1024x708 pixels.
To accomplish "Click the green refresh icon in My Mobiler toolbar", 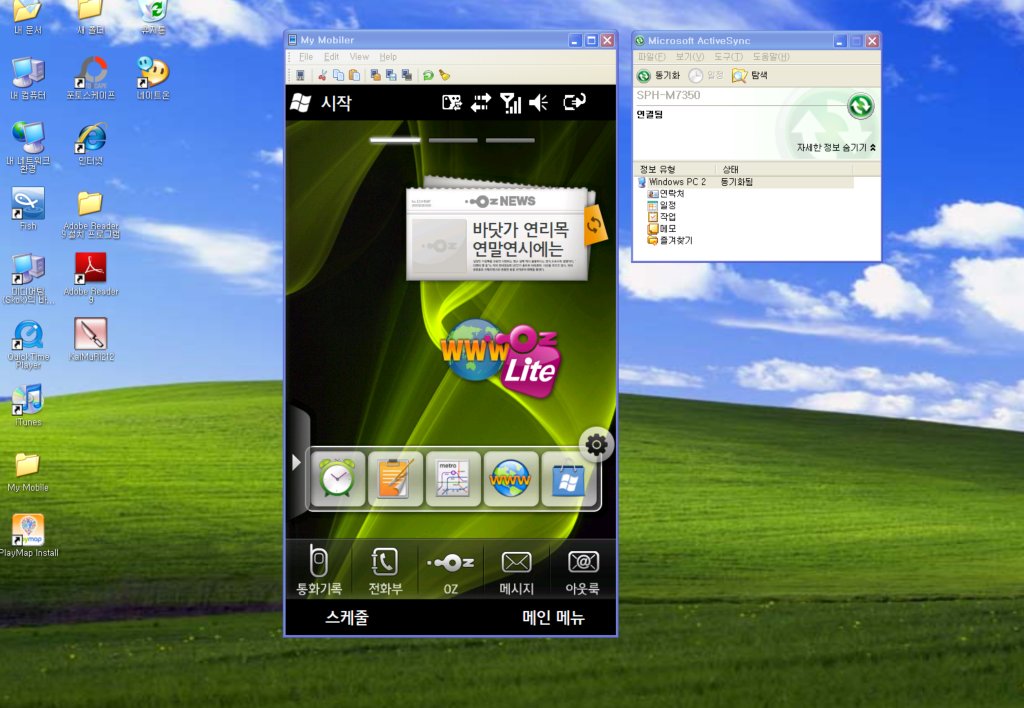I will tap(428, 75).
